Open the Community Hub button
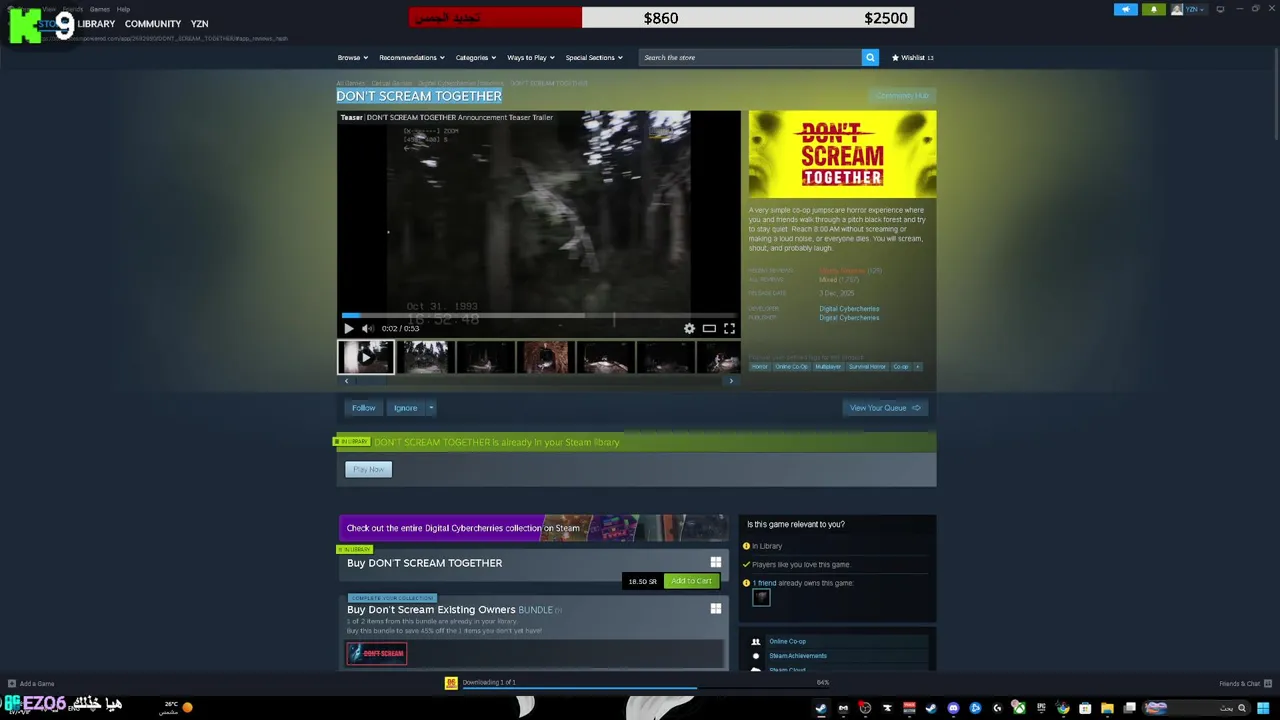The width and height of the screenshot is (1280, 720). (902, 96)
